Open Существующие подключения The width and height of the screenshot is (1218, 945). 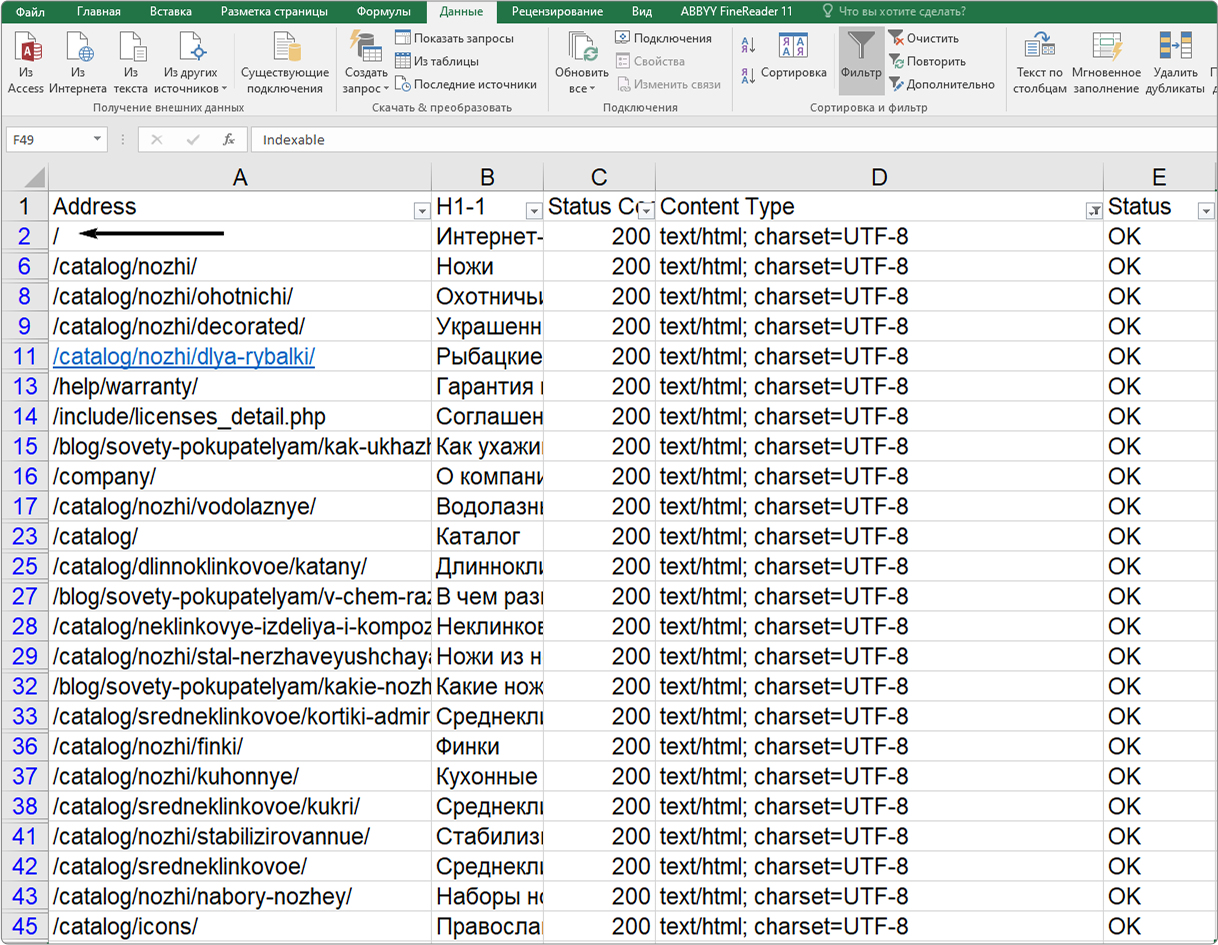pos(286,63)
